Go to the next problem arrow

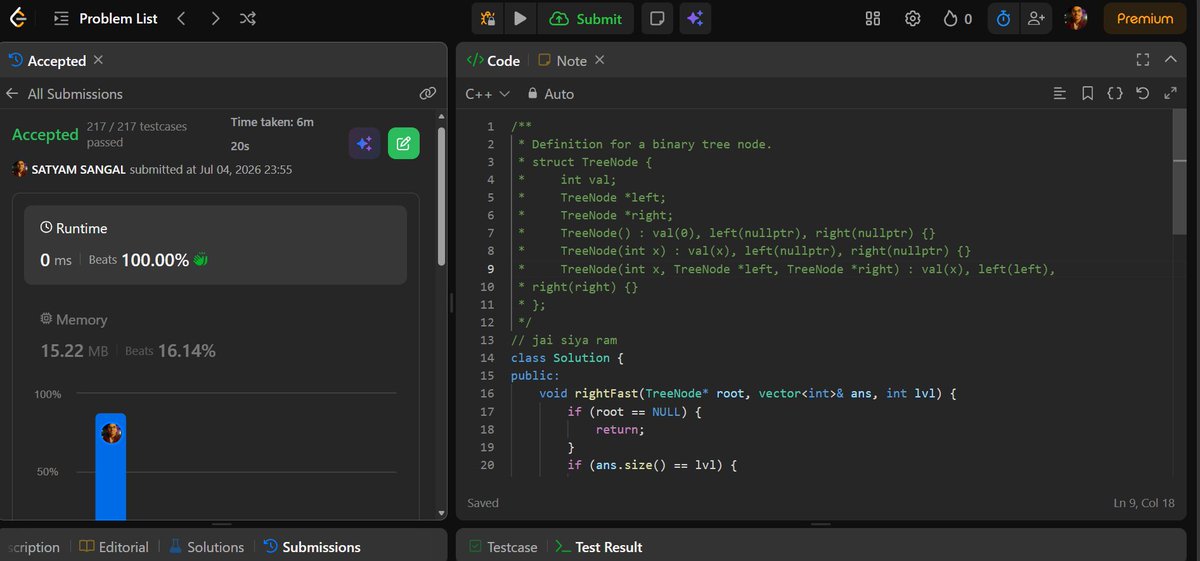[215, 18]
